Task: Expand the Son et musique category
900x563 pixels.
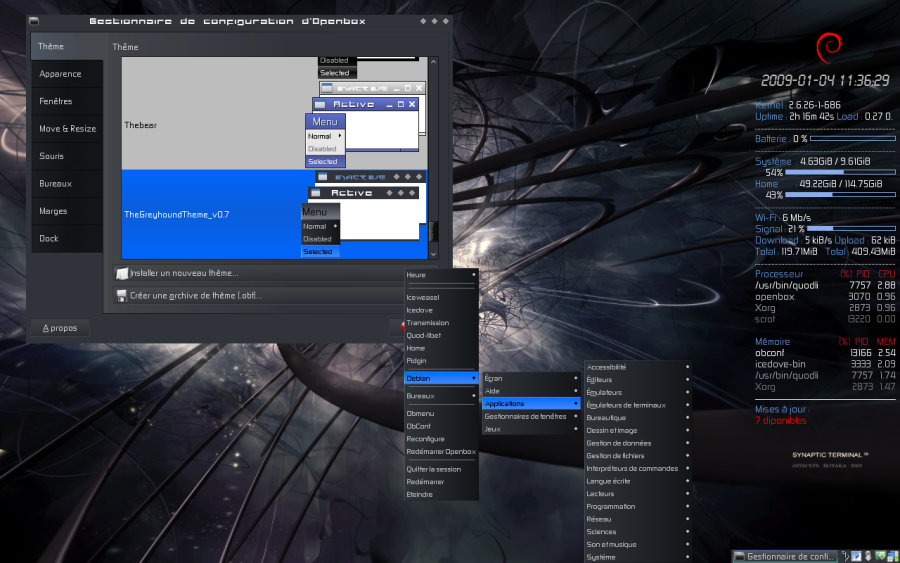Action: click(638, 544)
